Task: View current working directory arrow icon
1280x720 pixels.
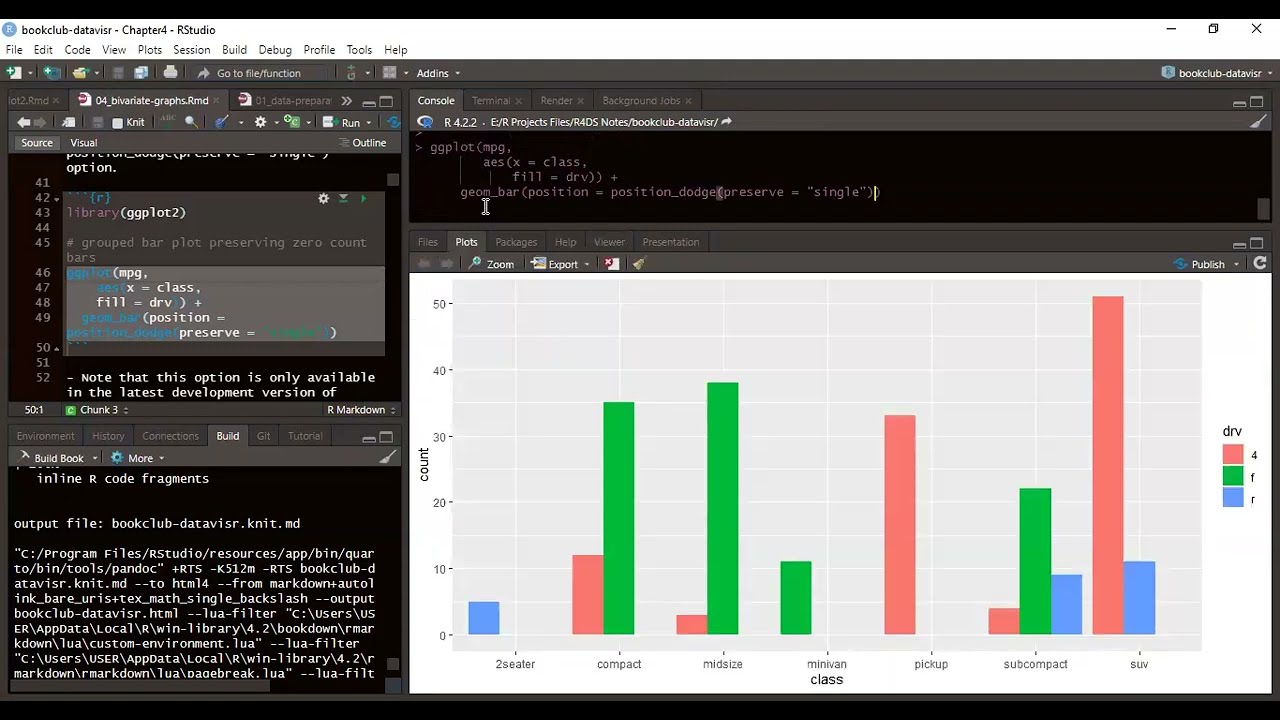Action: click(x=727, y=122)
